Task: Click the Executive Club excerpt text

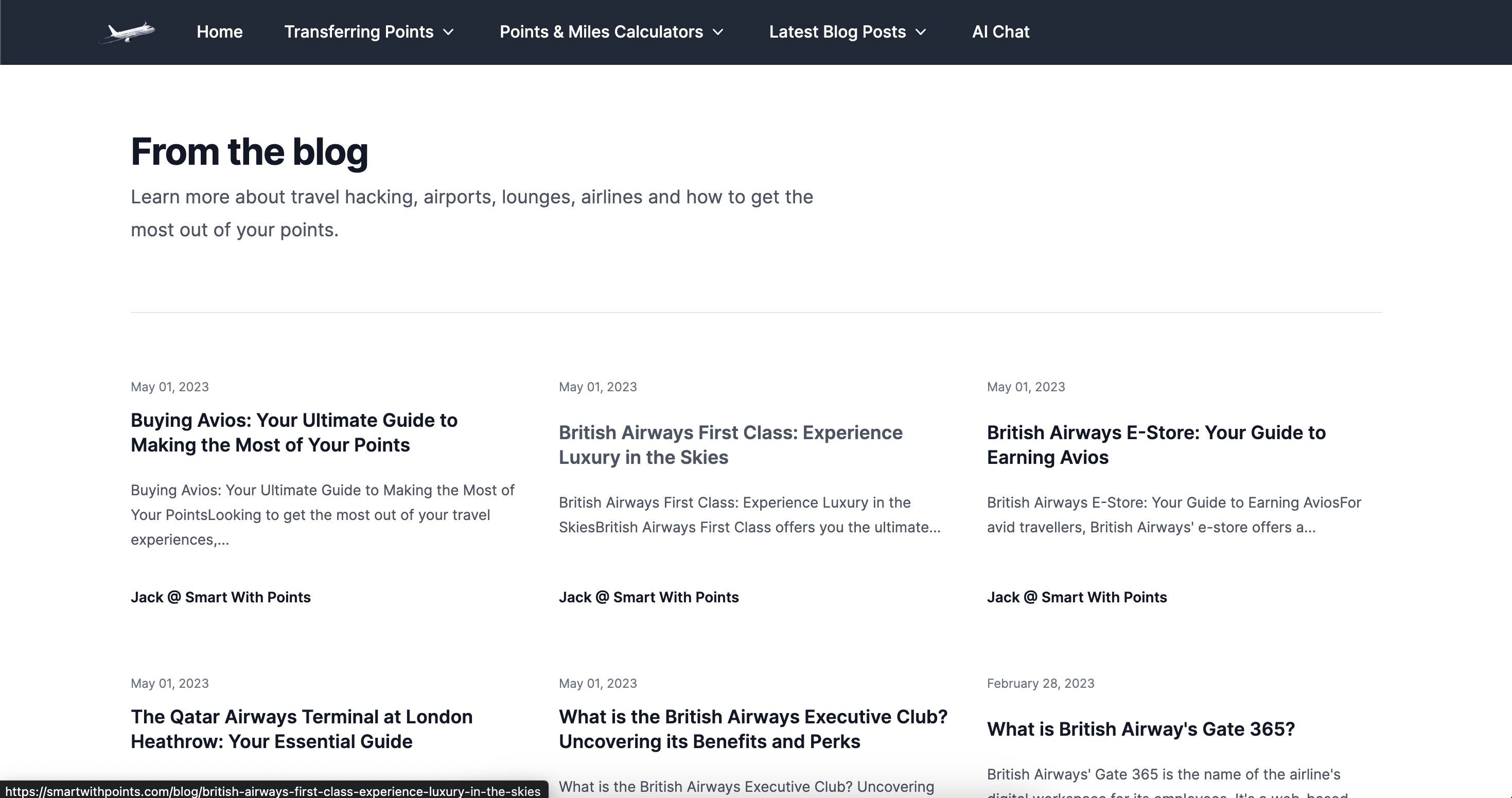Action: pos(747,787)
